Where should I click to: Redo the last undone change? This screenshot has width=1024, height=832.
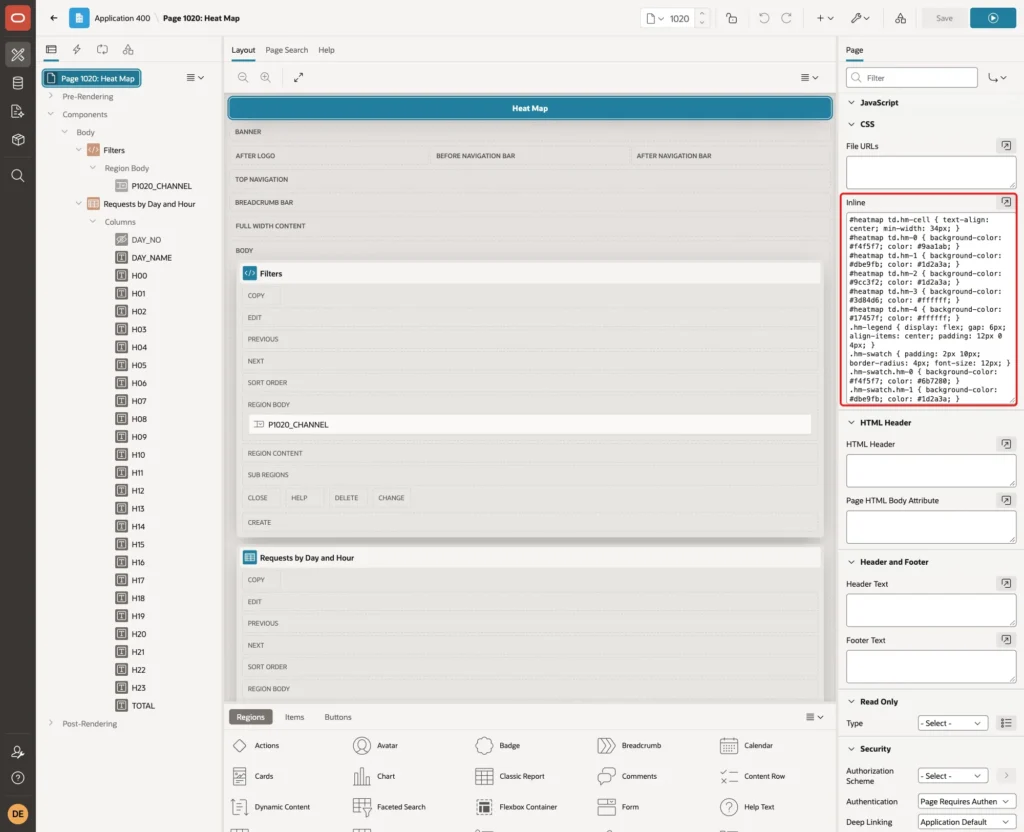click(786, 18)
